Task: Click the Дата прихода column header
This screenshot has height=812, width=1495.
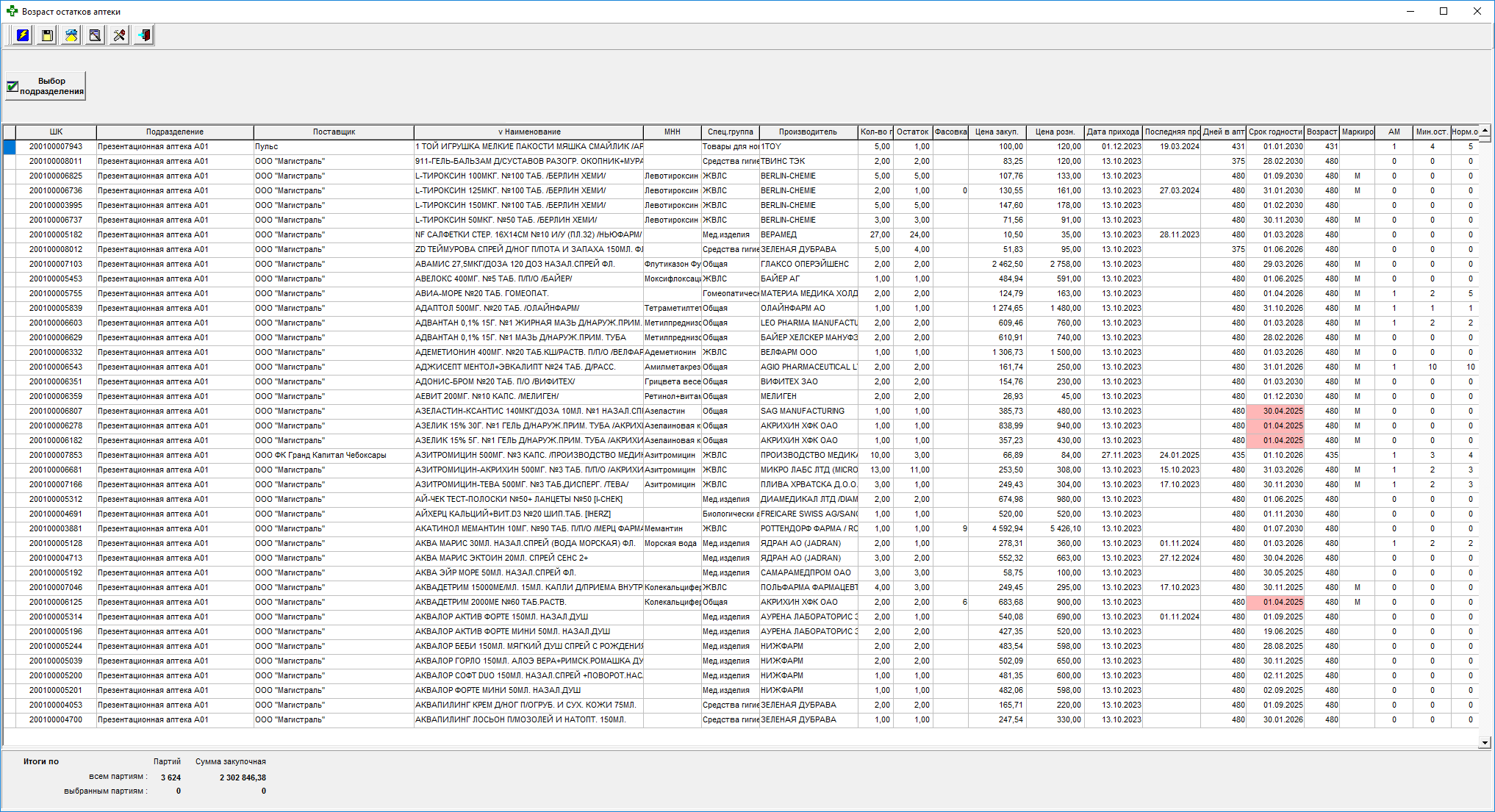Action: pos(1114,132)
